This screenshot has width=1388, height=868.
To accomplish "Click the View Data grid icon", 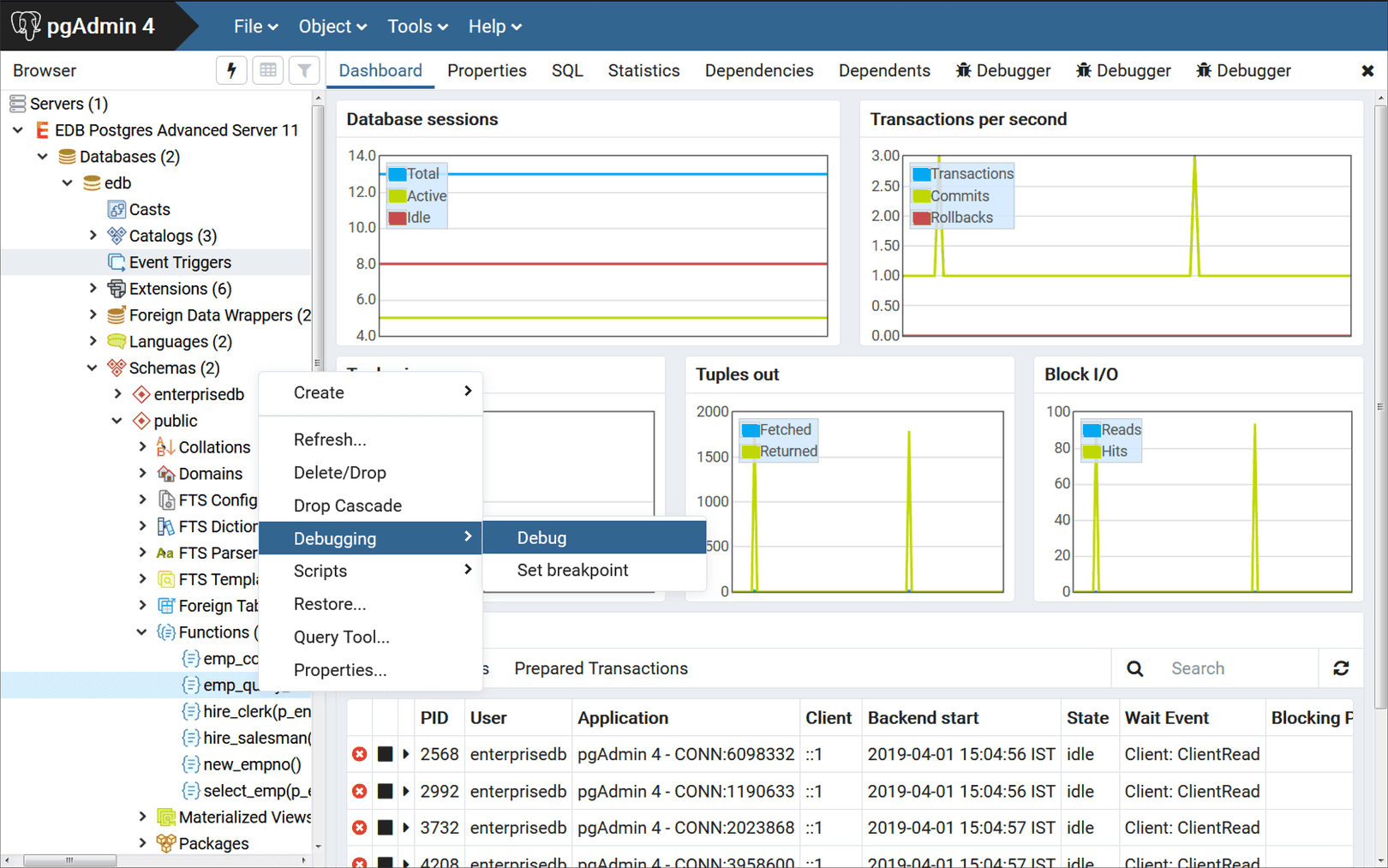I will [x=267, y=70].
